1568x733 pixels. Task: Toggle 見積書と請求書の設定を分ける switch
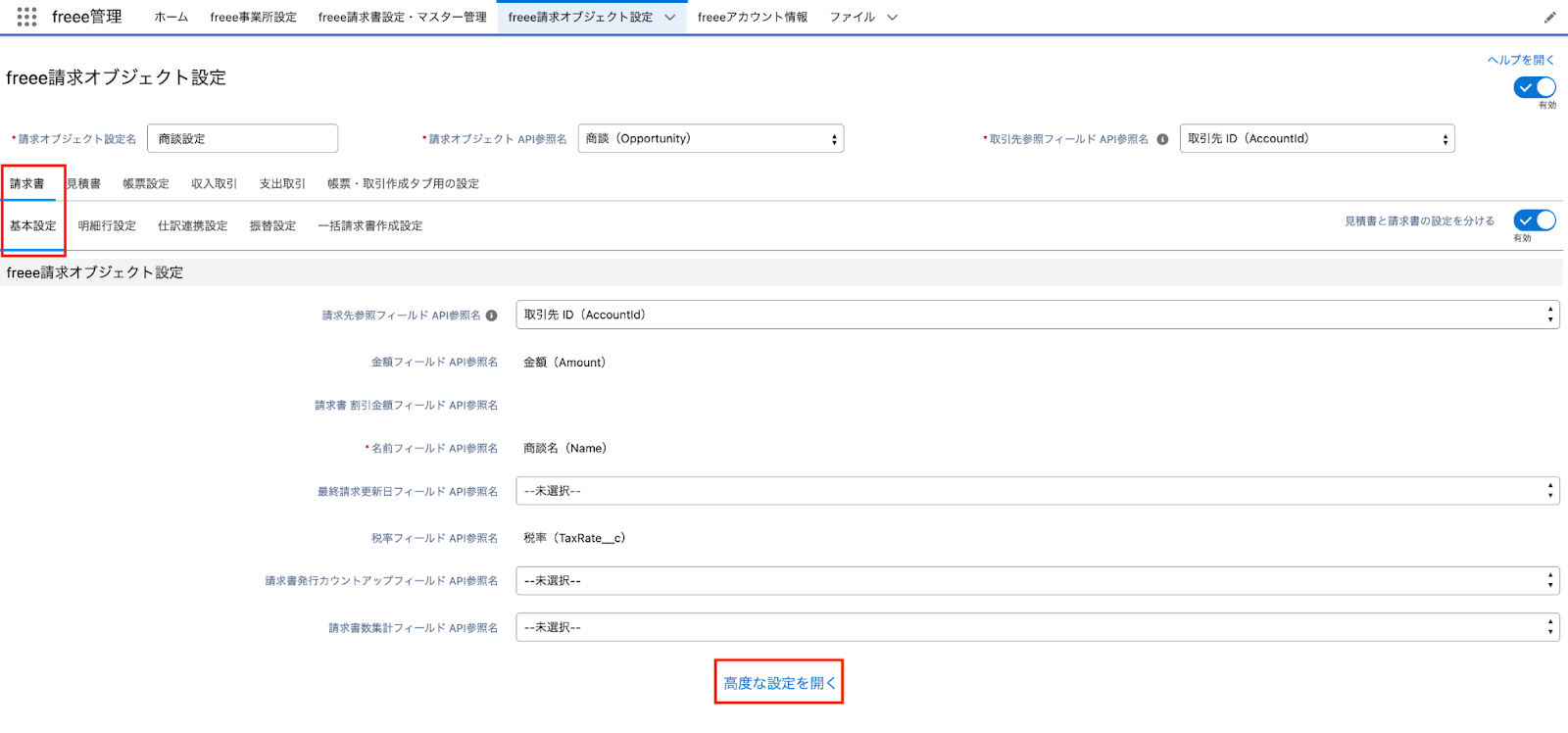[x=1535, y=220]
